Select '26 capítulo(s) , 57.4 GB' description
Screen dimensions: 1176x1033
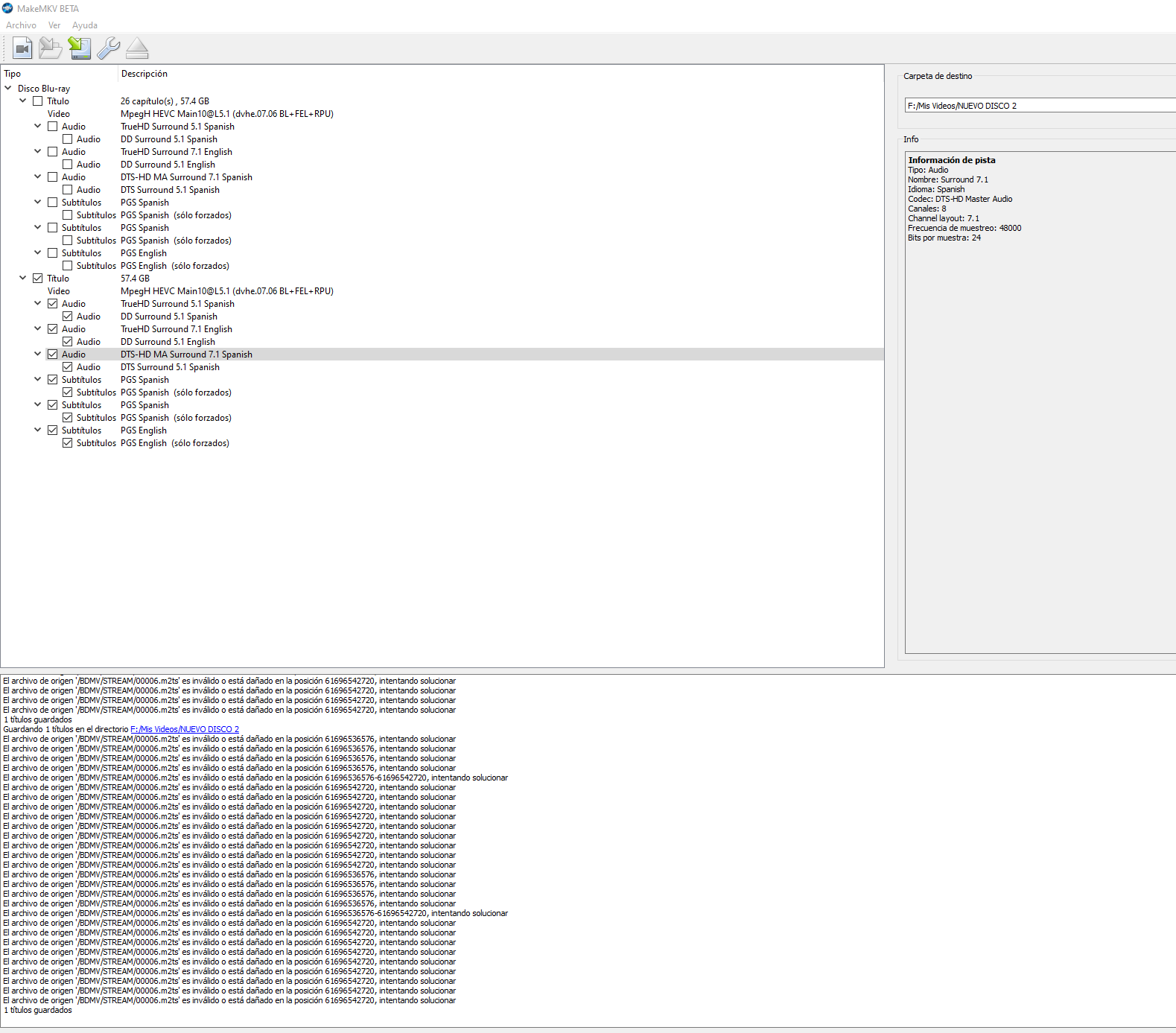[165, 101]
